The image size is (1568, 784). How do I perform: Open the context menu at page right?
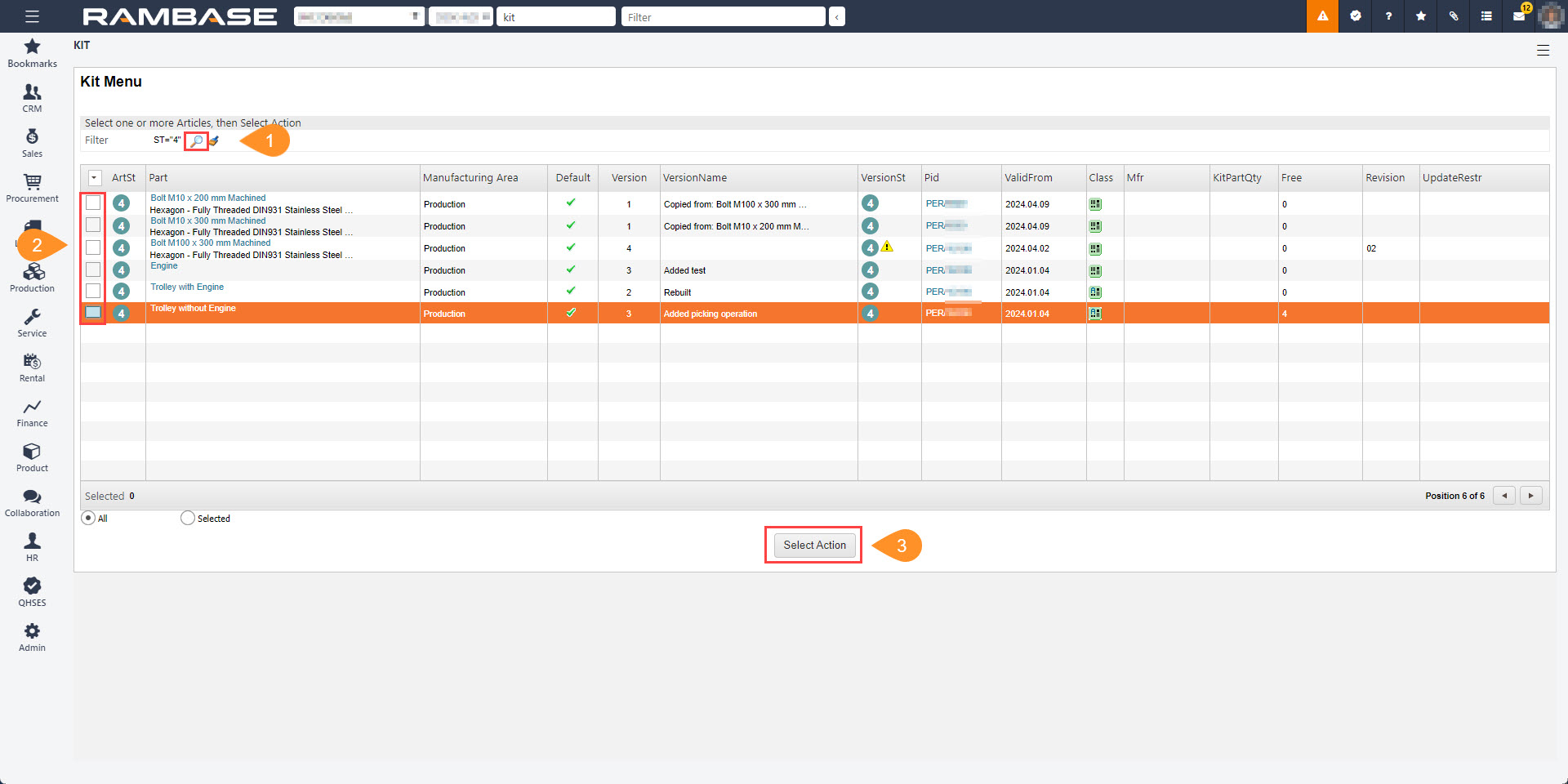click(1543, 51)
